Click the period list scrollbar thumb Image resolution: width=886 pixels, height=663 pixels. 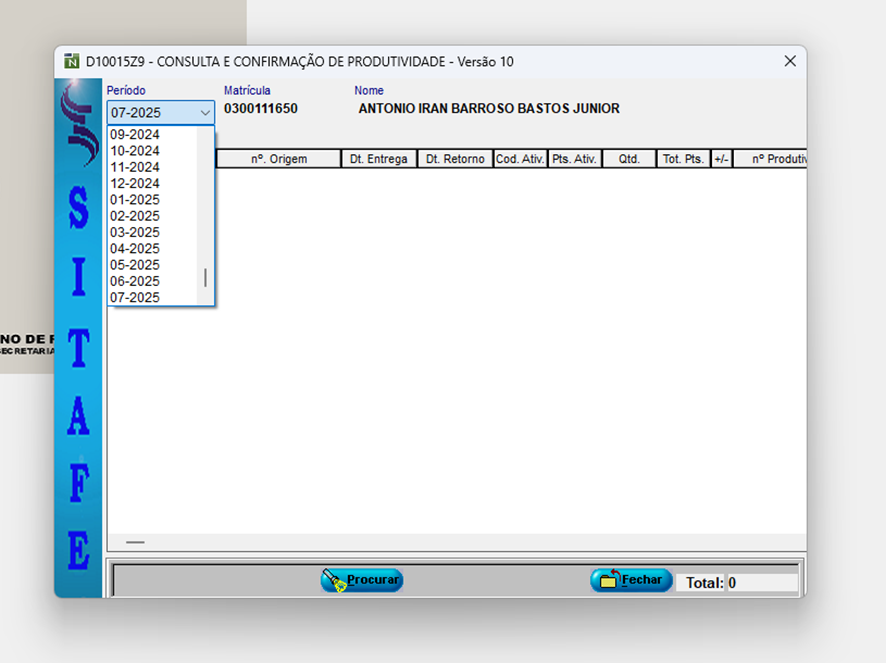coord(206,277)
